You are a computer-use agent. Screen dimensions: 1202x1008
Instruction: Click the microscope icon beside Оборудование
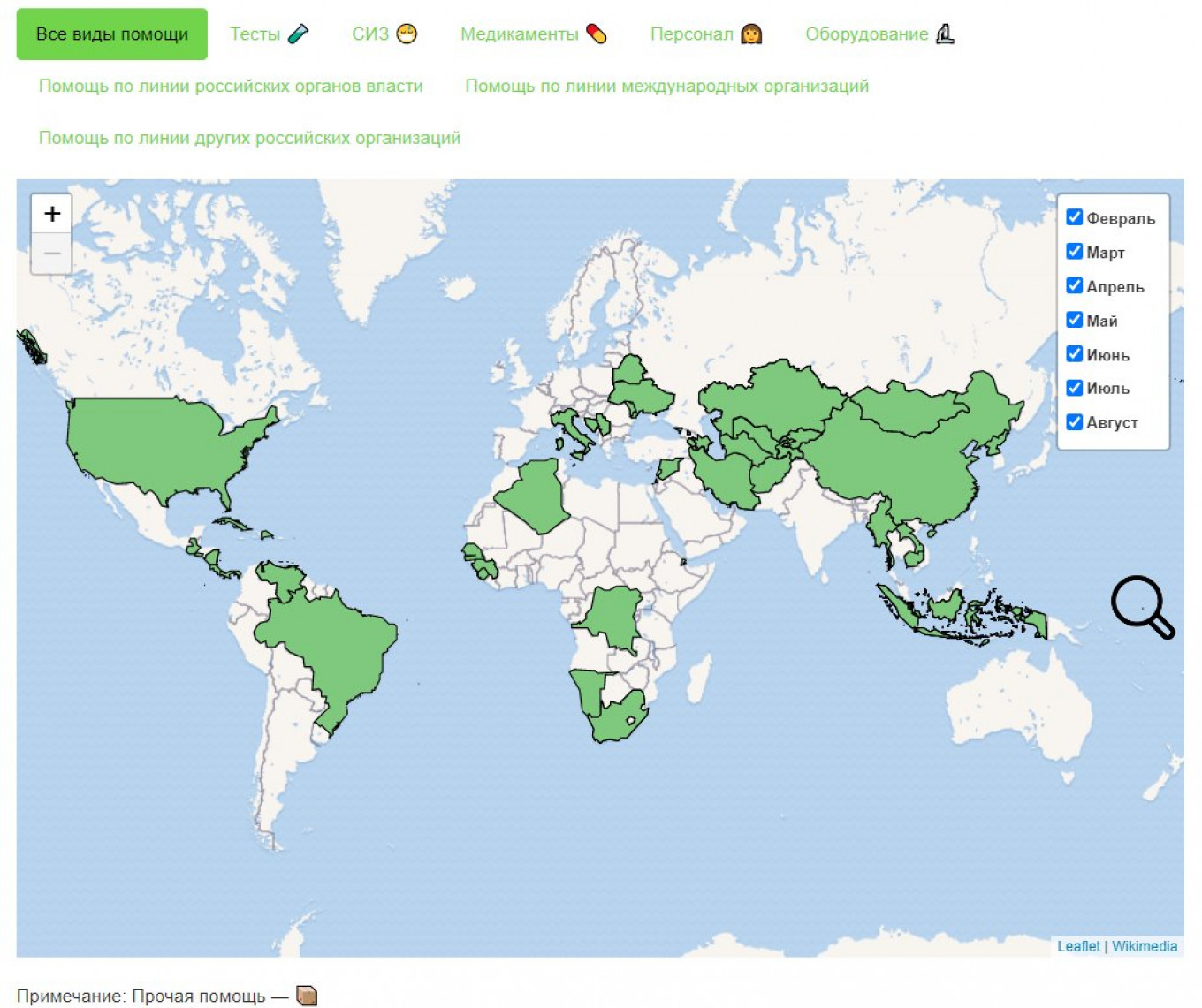point(945,34)
